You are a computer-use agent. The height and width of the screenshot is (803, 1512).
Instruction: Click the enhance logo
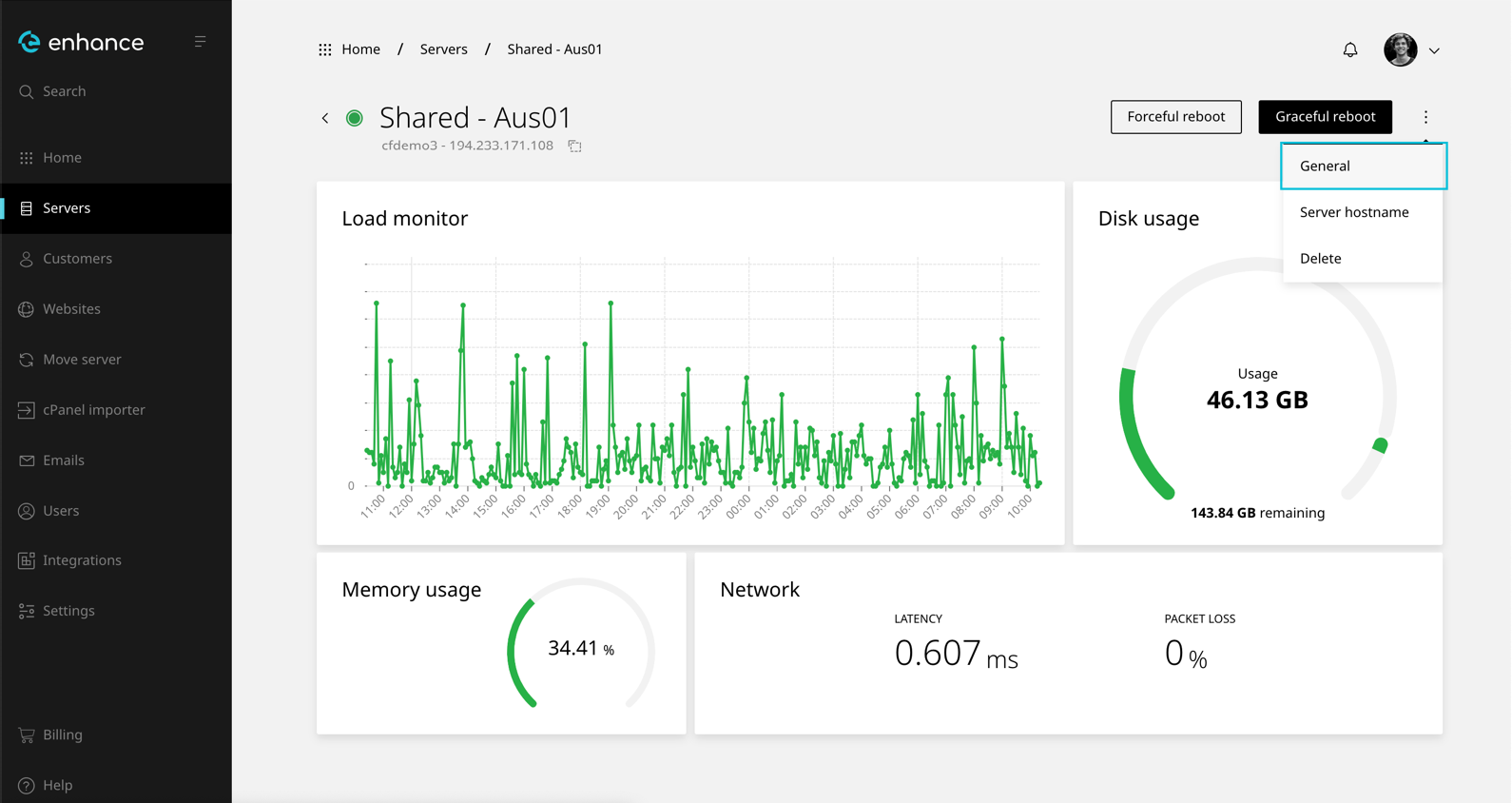(x=82, y=42)
